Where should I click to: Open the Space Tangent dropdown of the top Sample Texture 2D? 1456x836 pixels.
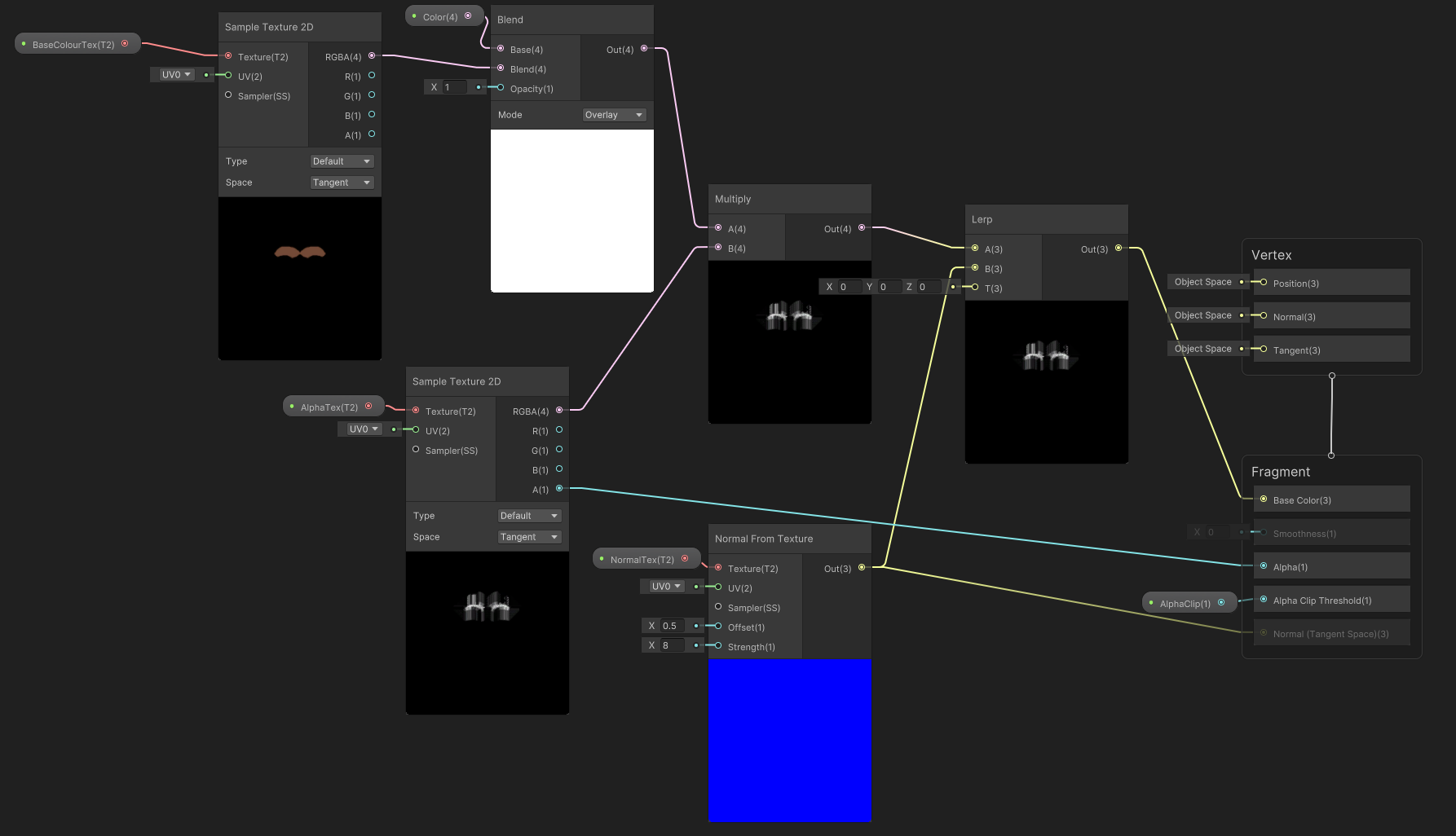tap(342, 183)
